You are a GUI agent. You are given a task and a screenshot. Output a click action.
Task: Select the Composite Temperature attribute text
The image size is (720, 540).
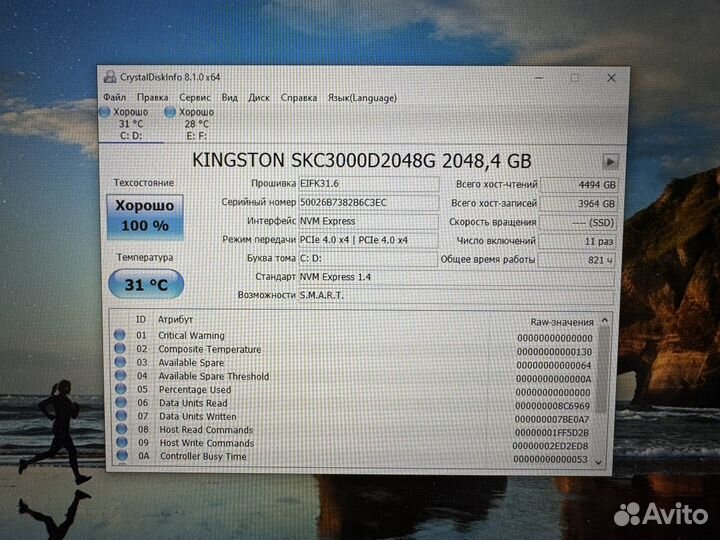coord(210,349)
